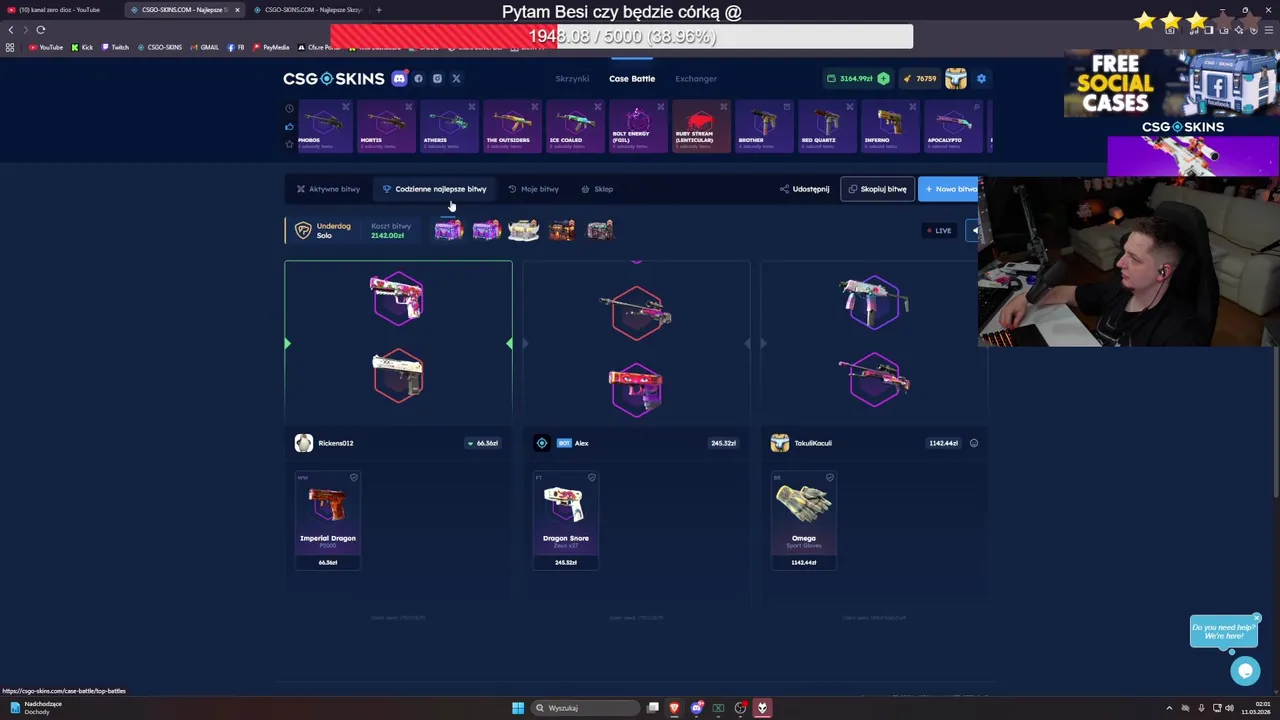Viewport: 1280px width, 720px height.
Task: Select the white case in the battle row
Action: coord(524,231)
